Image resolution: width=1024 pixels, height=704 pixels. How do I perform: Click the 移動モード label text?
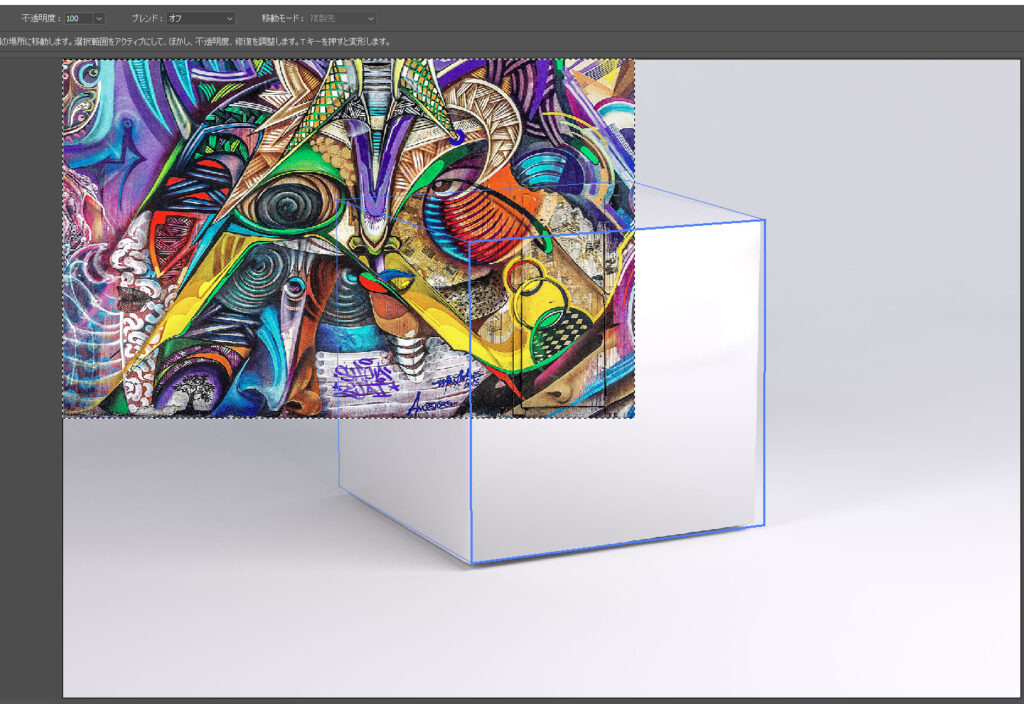click(283, 18)
